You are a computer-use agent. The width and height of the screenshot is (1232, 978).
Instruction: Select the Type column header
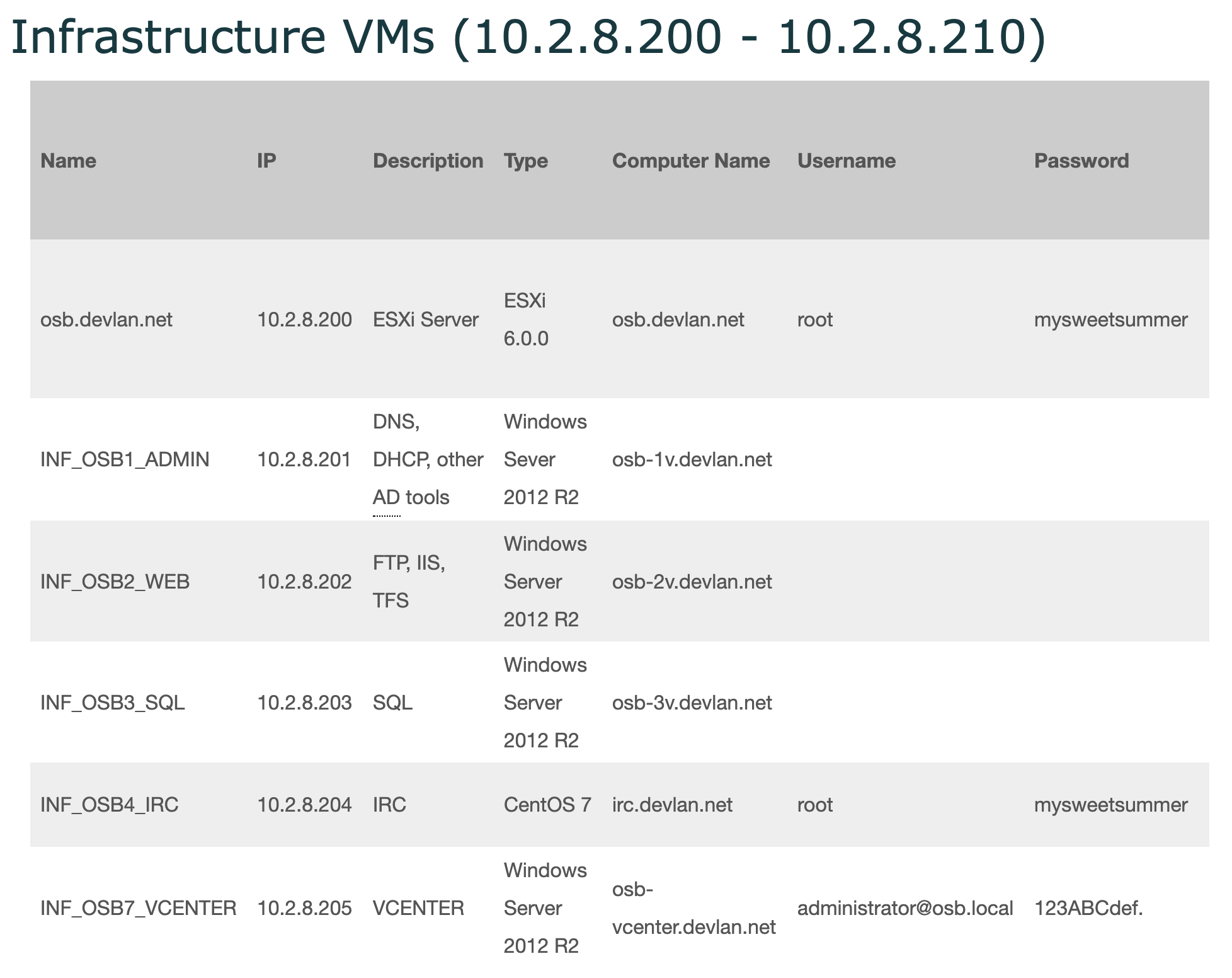tap(526, 161)
